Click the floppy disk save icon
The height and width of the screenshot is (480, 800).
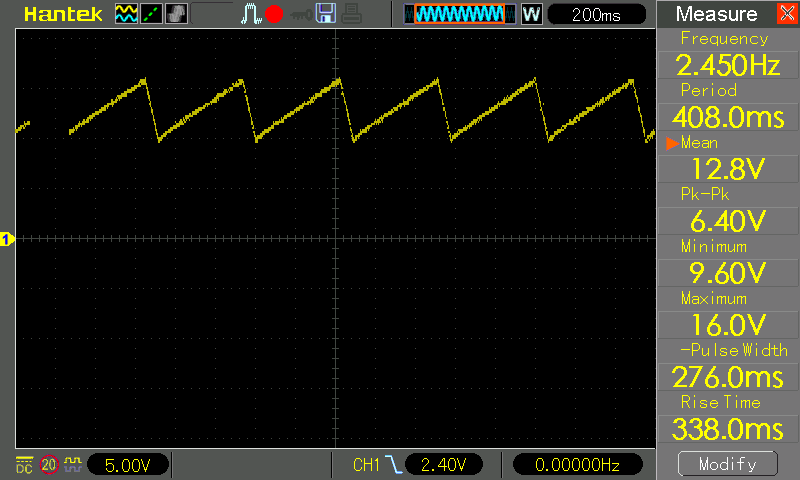[325, 14]
